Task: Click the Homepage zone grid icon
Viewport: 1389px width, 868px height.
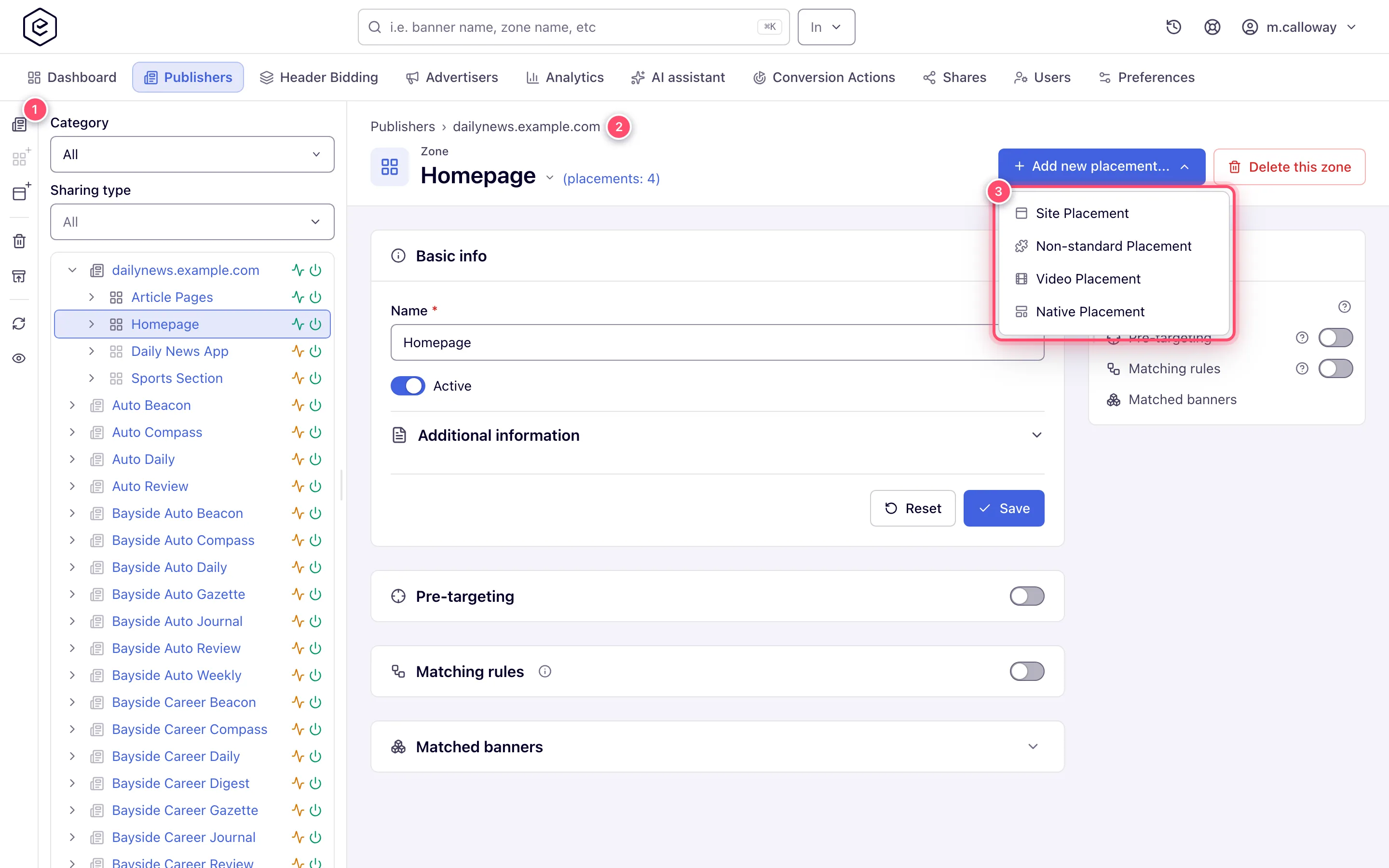Action: [389, 167]
